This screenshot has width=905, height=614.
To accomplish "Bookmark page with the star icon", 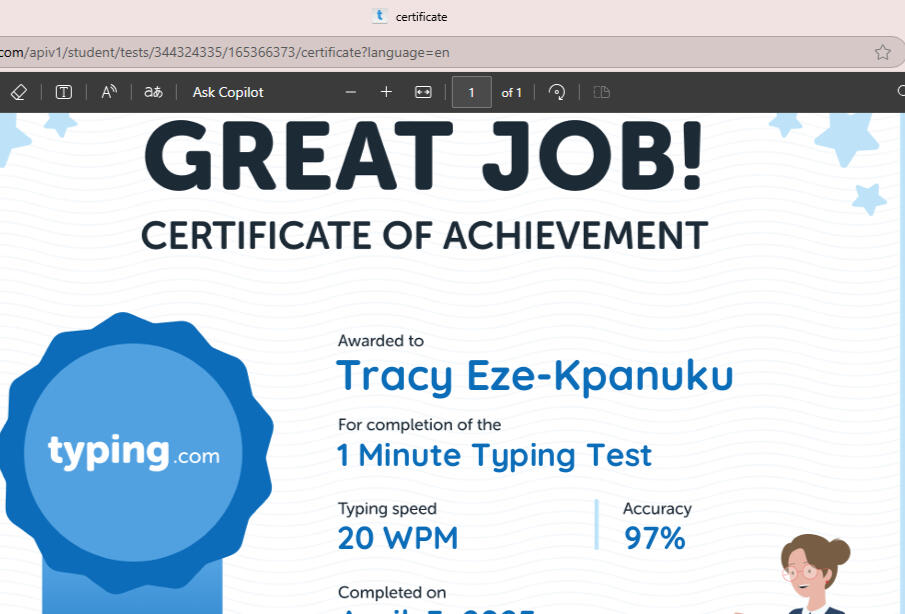I will click(882, 52).
